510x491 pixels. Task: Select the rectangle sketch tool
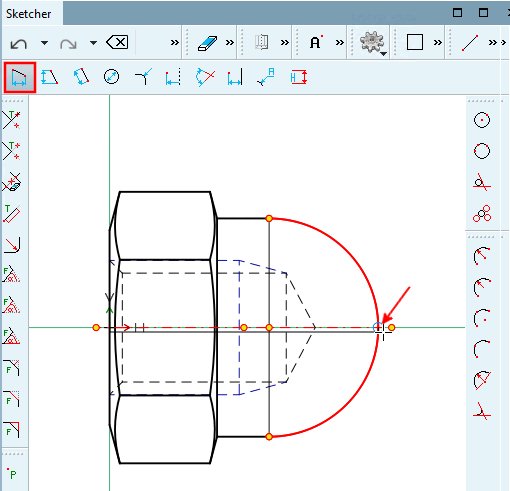(x=415, y=42)
